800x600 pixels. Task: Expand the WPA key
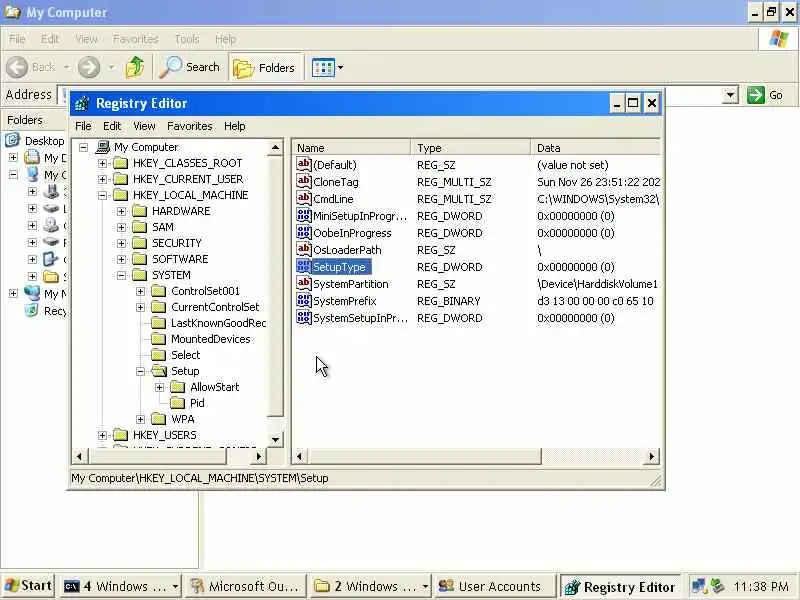pos(140,419)
